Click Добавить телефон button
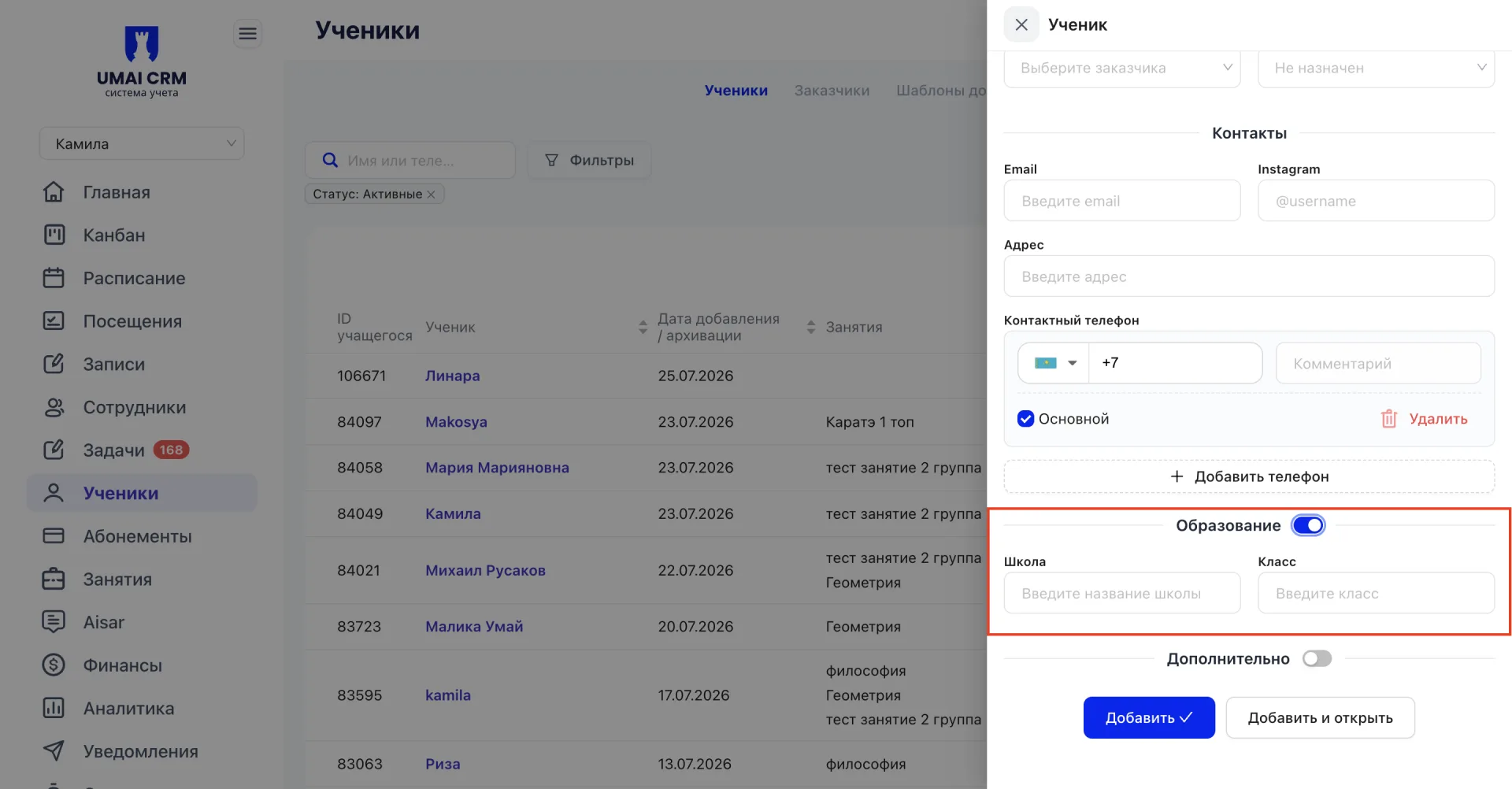This screenshot has height=789, width=1512. tap(1249, 476)
